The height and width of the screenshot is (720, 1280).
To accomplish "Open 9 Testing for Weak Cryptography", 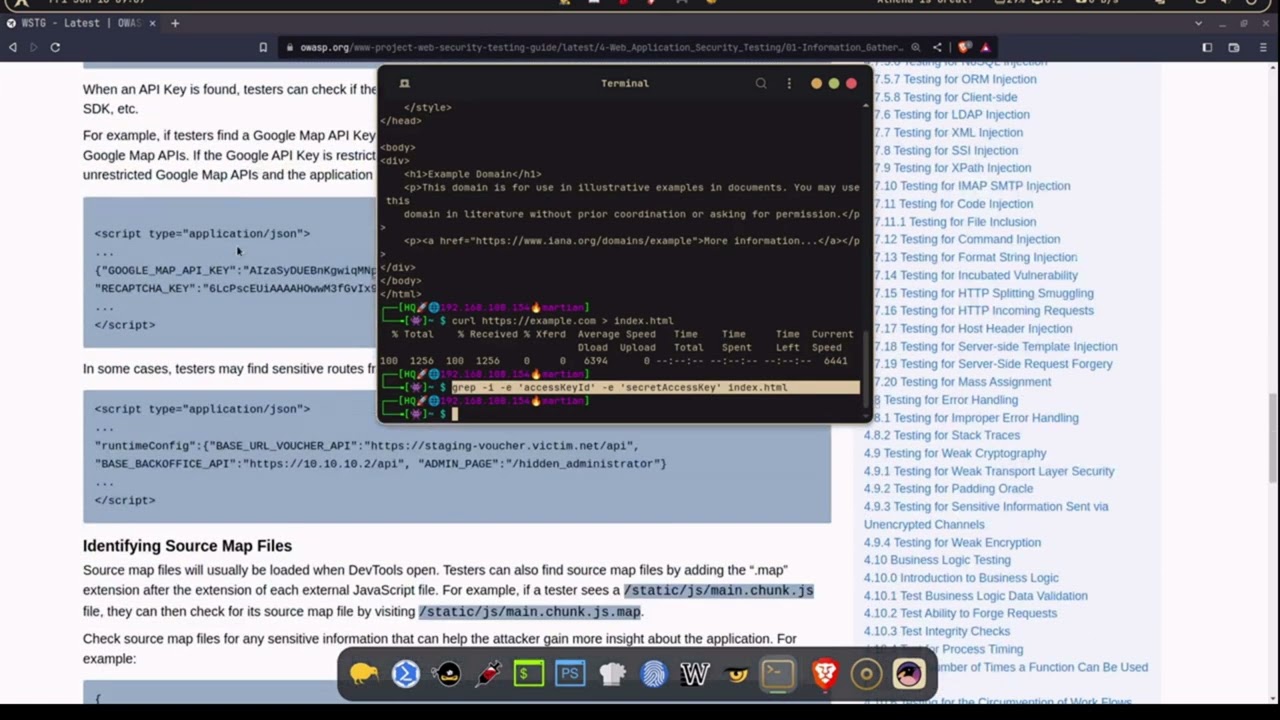I will tap(955, 453).
